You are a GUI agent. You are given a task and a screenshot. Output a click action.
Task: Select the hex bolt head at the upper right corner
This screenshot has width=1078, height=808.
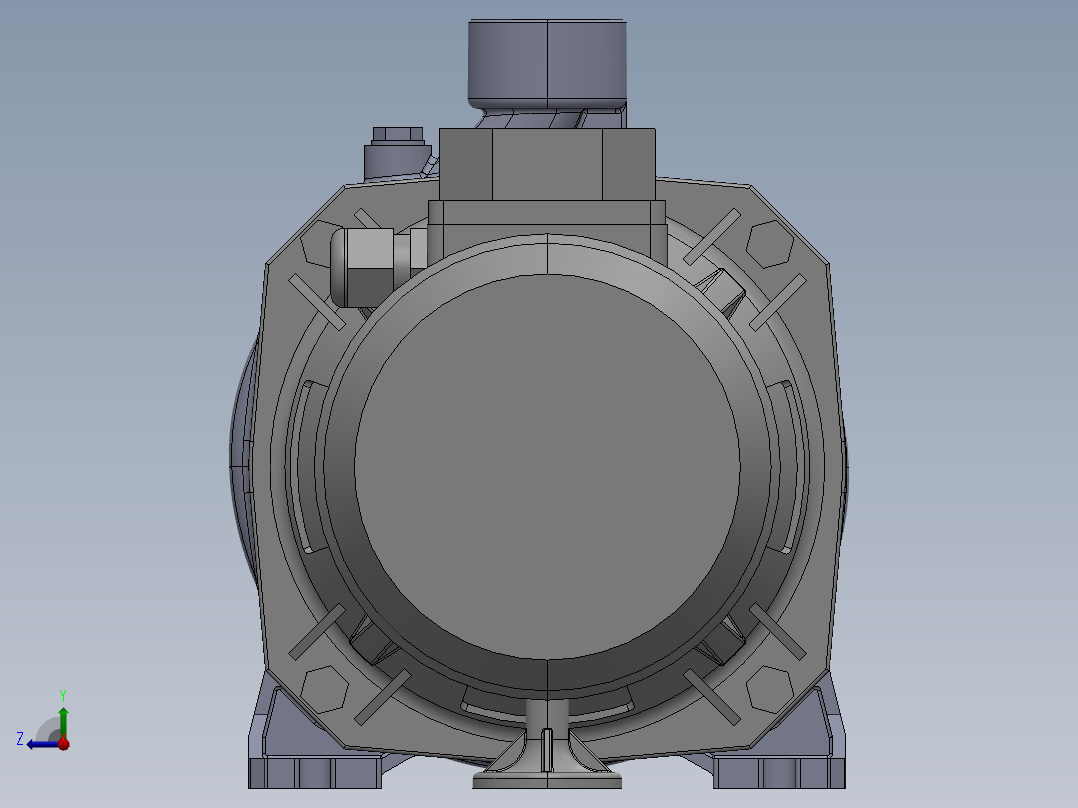click(x=770, y=244)
